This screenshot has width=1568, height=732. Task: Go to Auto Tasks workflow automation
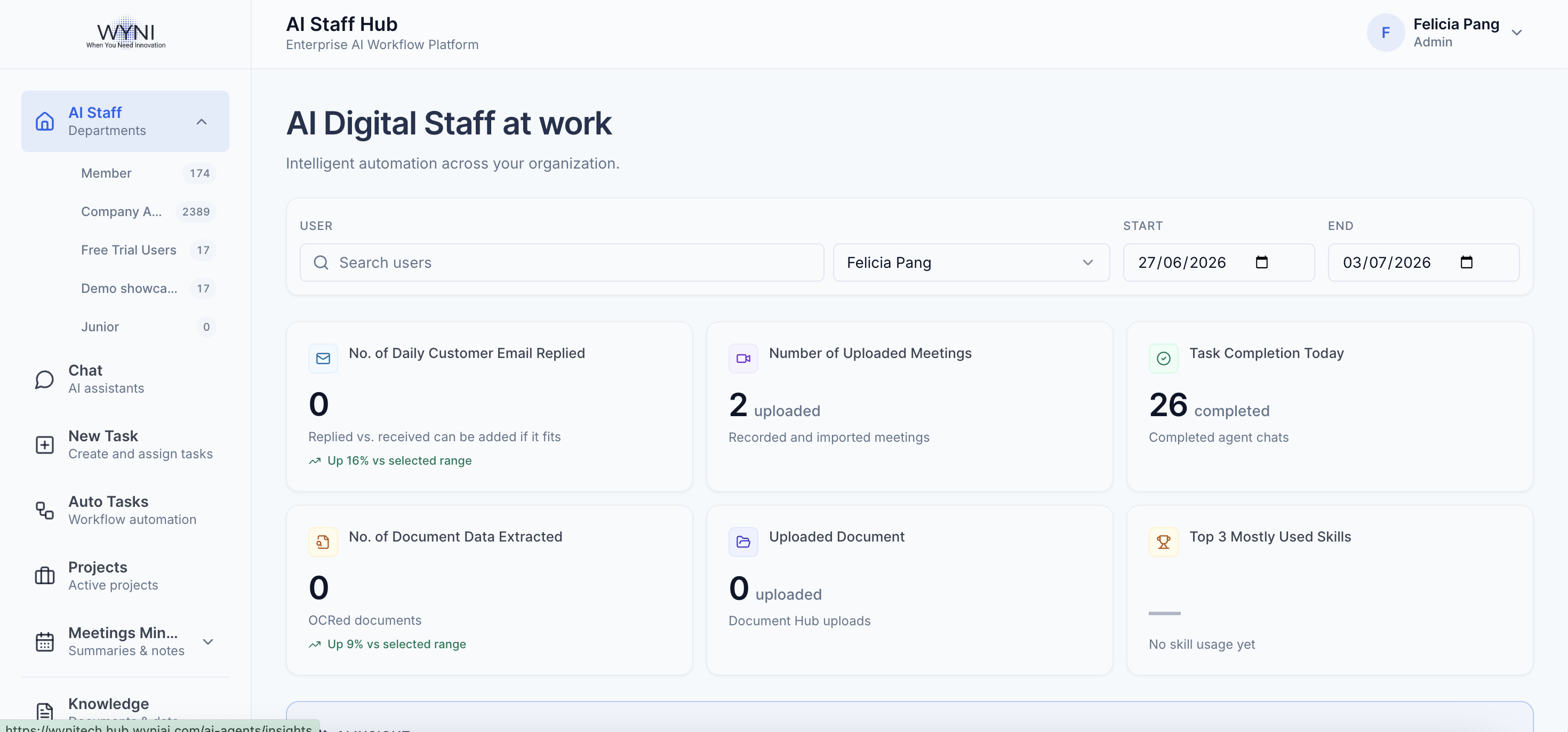coord(125,511)
